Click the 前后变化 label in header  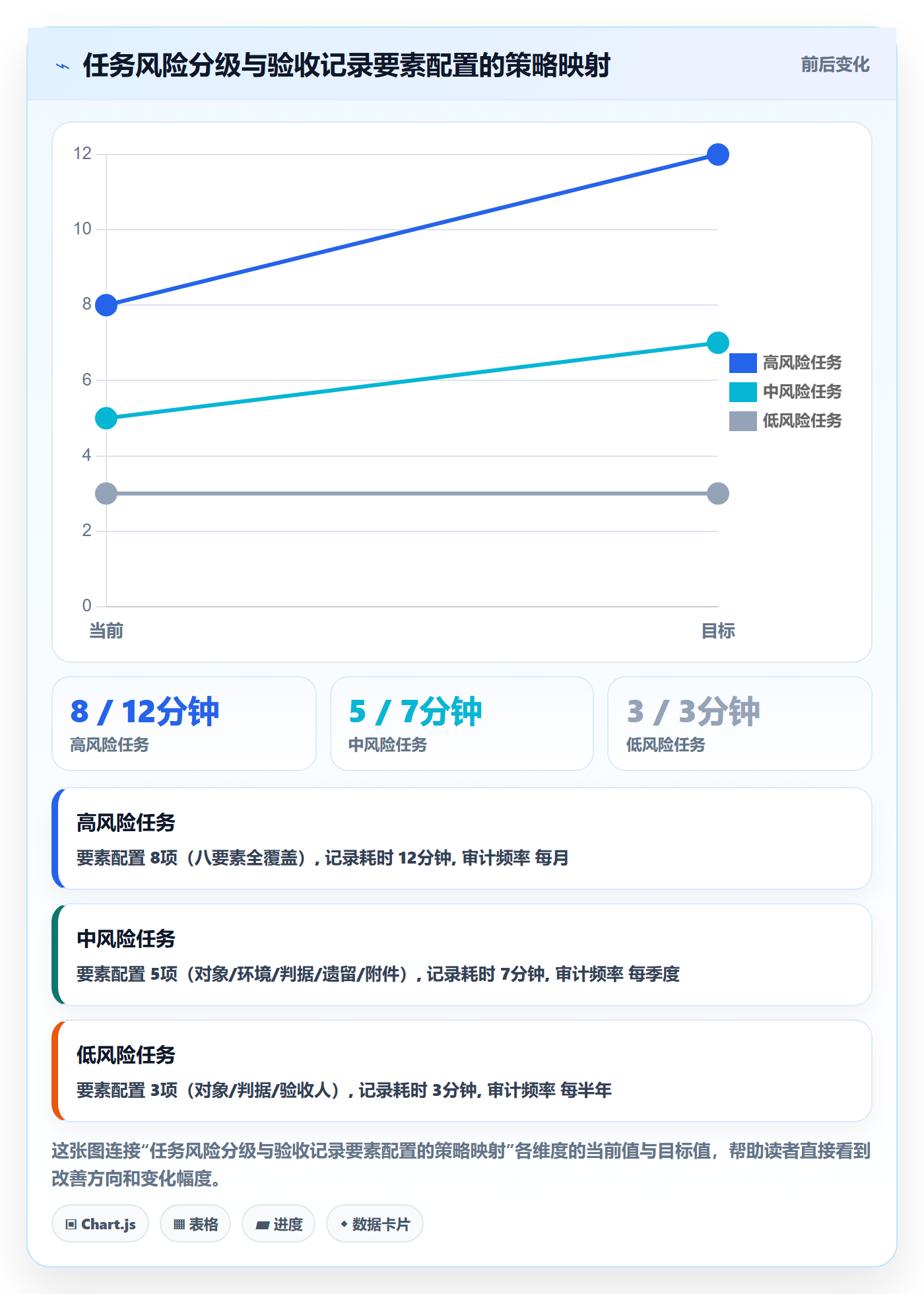pyautogui.click(x=835, y=65)
